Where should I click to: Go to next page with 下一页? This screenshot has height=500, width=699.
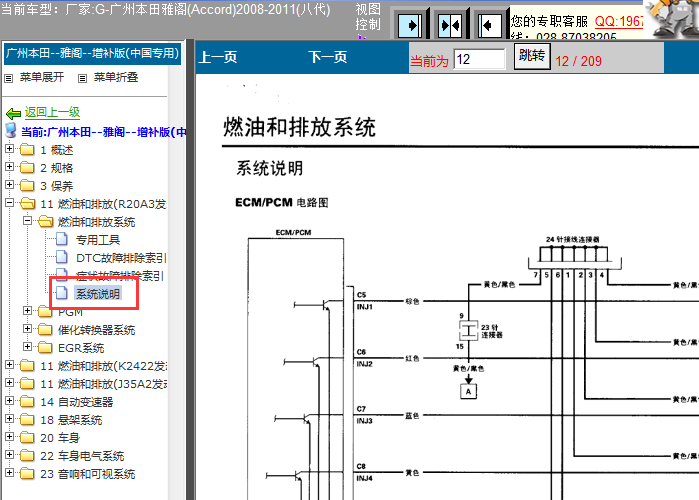point(328,57)
